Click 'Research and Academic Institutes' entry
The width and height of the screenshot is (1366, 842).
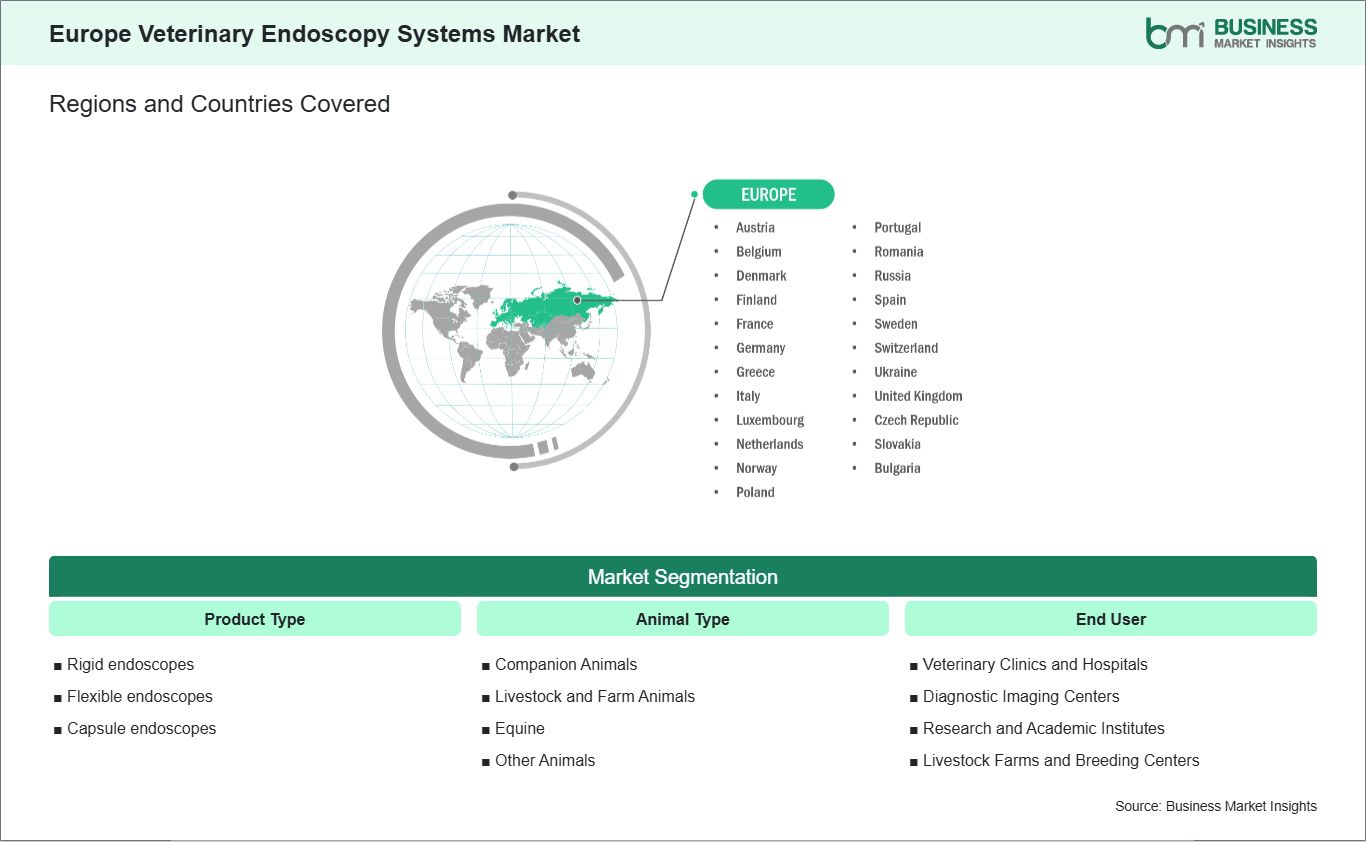coord(1044,728)
